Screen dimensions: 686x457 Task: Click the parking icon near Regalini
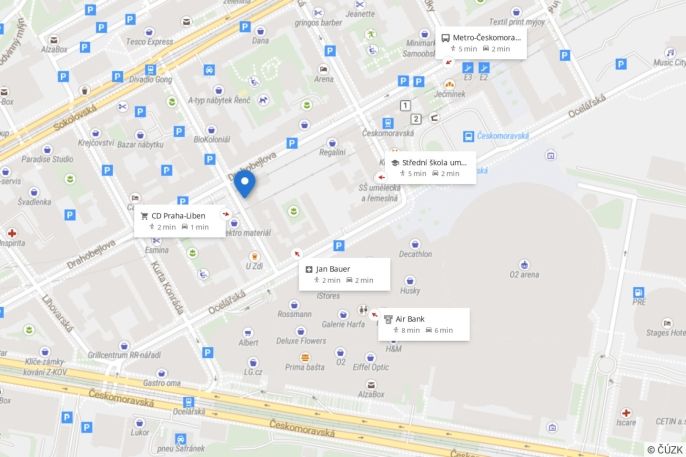point(292,143)
